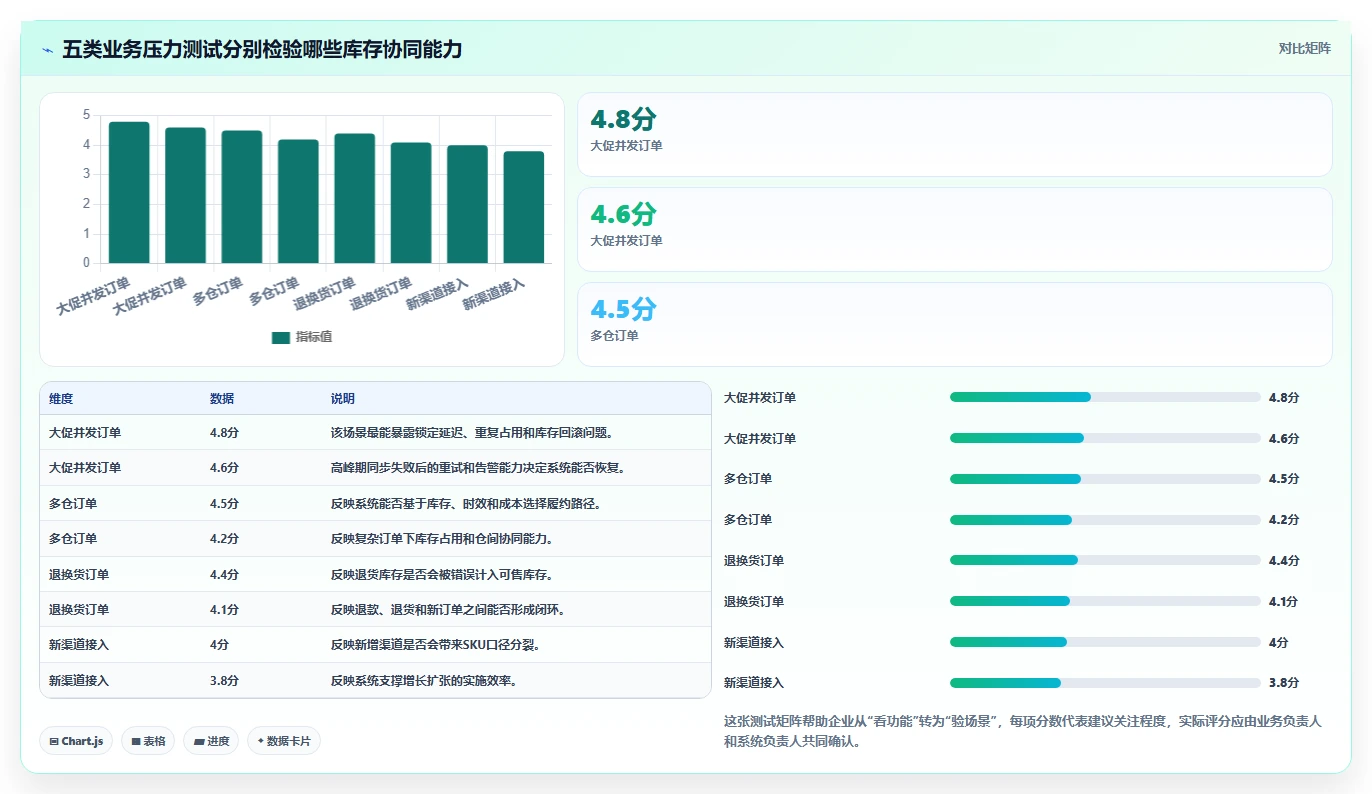1372x794 pixels.
Task: Click table cell 4.6分 in 数据 column
Action: point(224,468)
